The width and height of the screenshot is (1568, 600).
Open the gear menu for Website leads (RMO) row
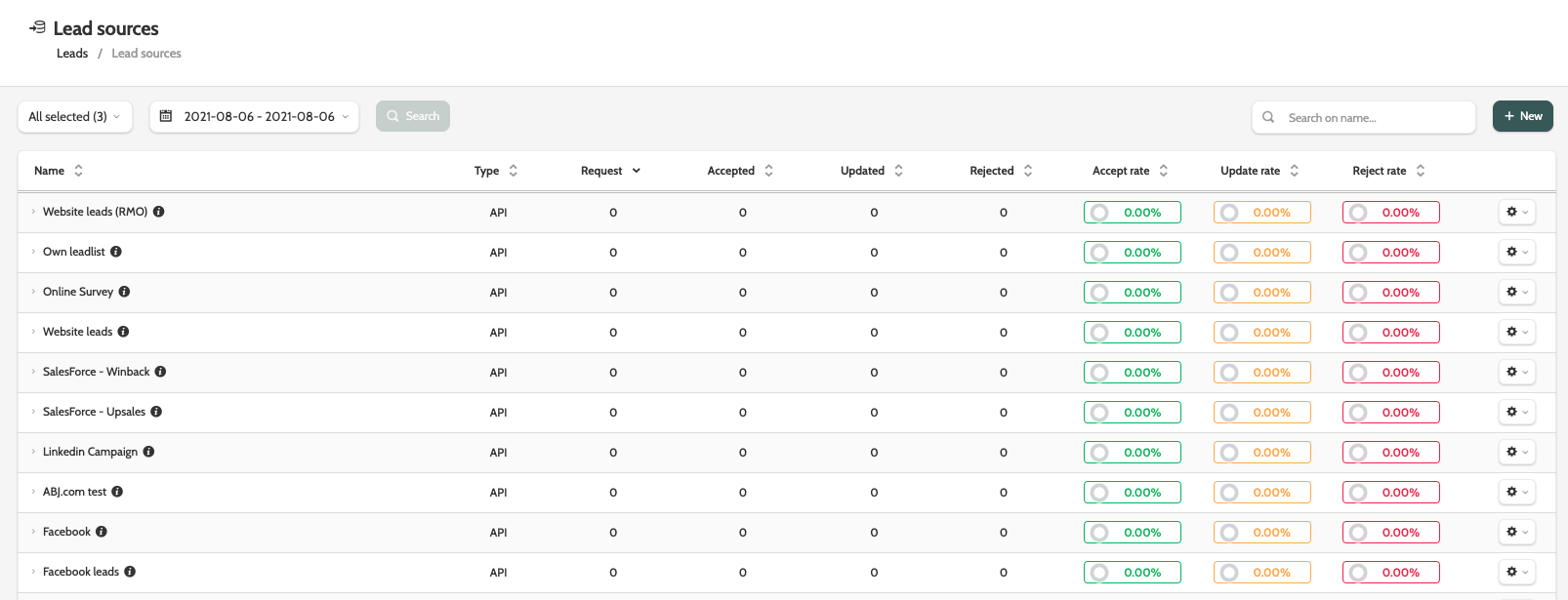pos(1517,212)
